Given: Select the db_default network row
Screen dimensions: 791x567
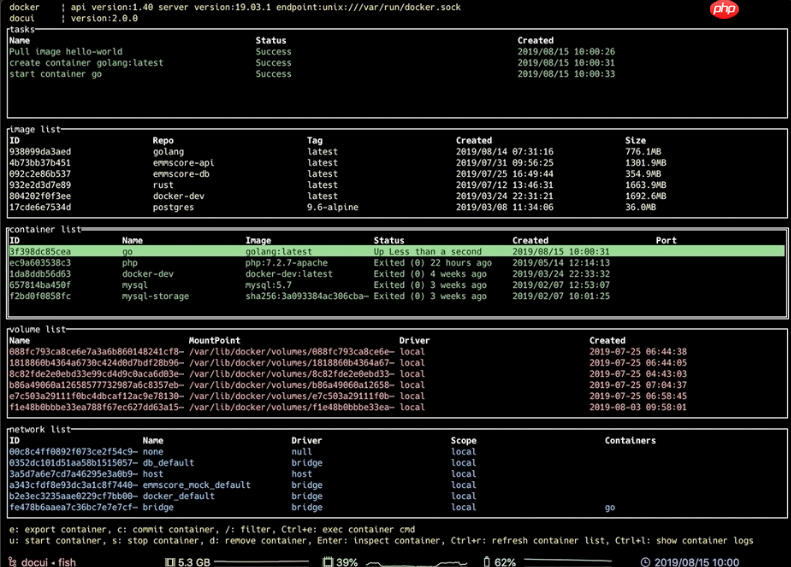Looking at the screenshot, I should point(397,463).
